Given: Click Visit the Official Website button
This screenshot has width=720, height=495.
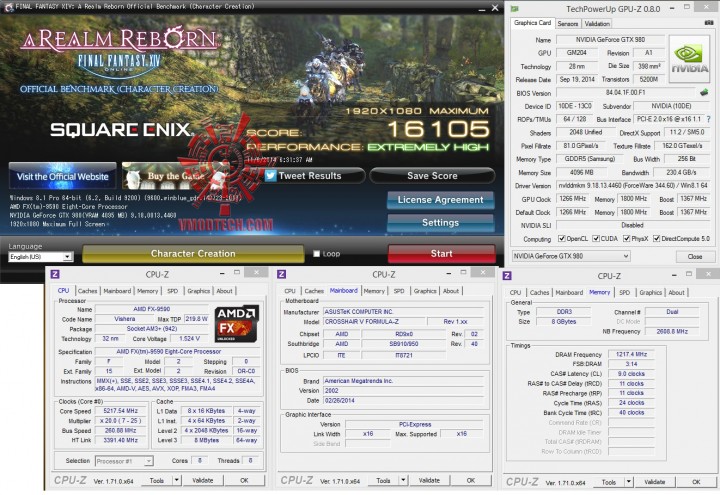Looking at the screenshot, I should (62, 176).
